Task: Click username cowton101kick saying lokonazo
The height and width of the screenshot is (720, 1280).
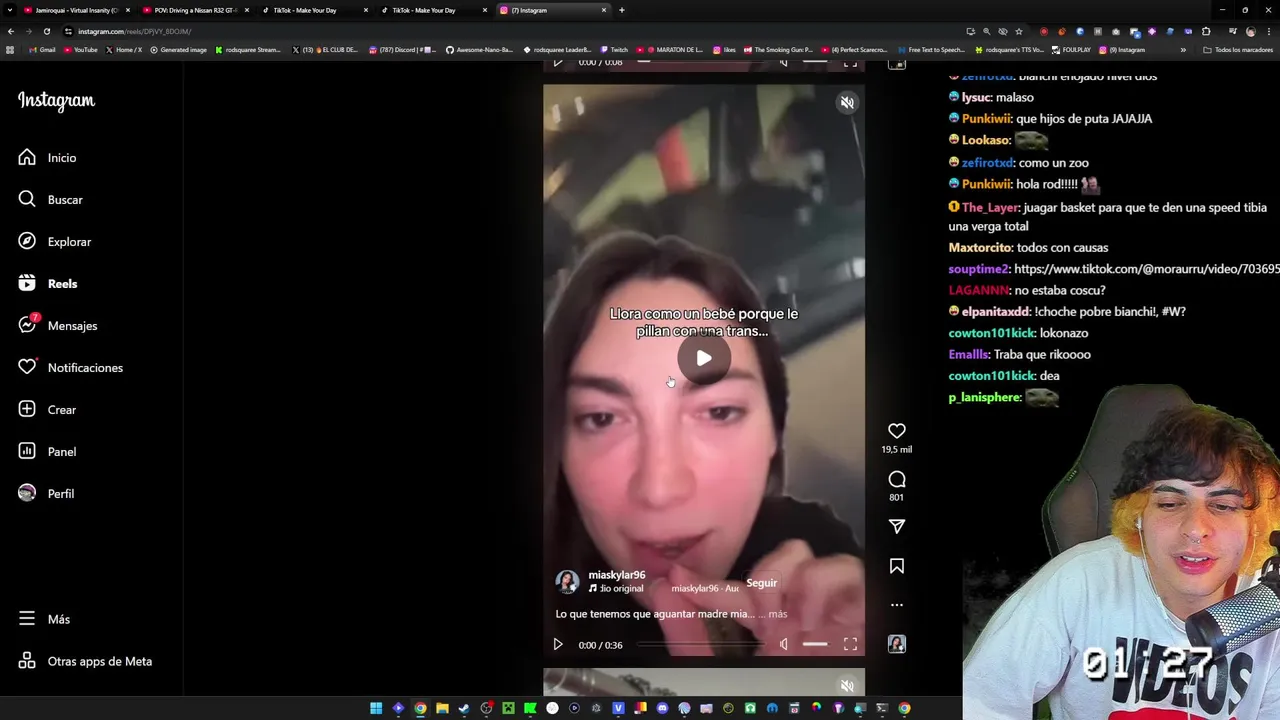Action: coord(991,333)
